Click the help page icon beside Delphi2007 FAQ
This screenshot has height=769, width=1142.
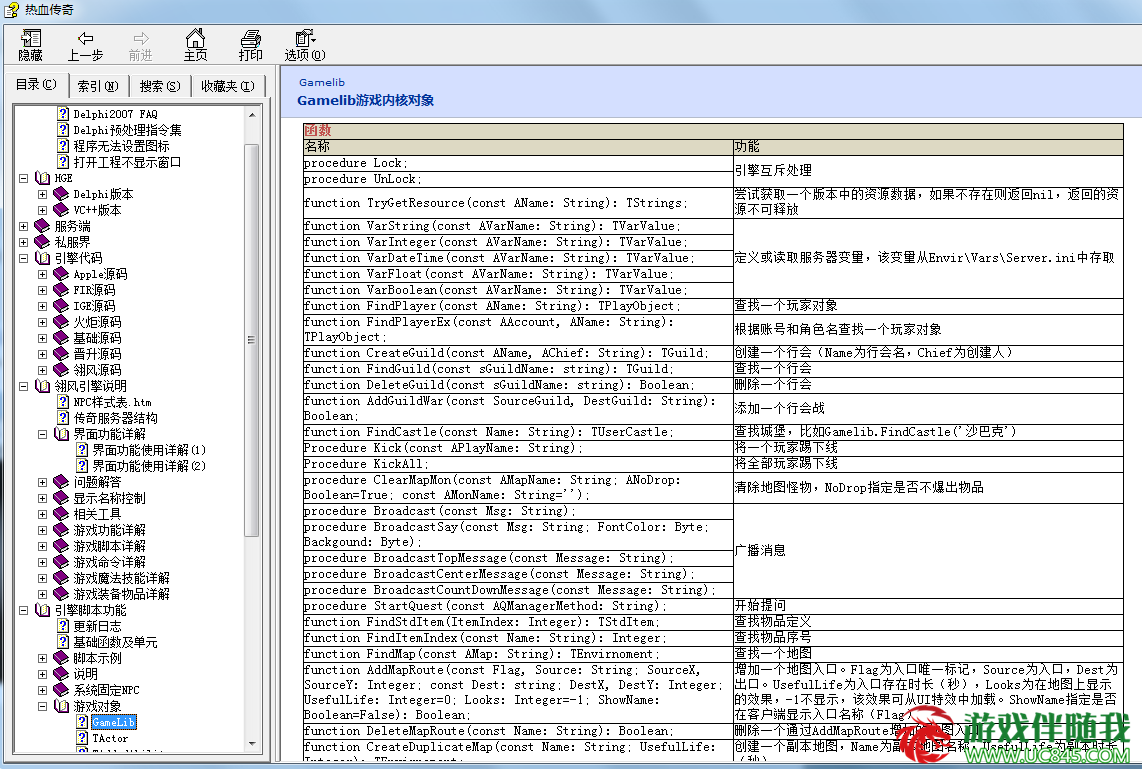63,114
